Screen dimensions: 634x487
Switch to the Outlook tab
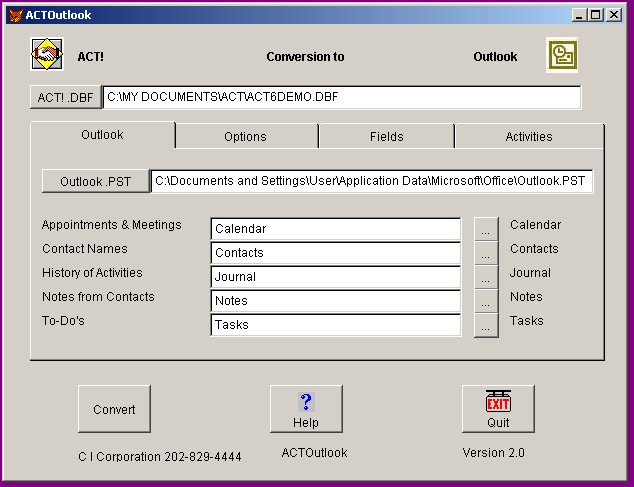click(x=102, y=135)
